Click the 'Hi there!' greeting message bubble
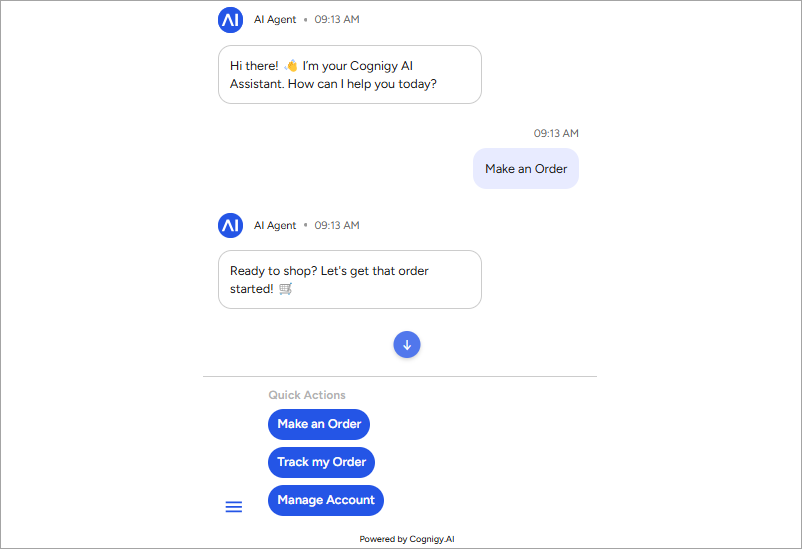The height and width of the screenshot is (549, 802). (350, 75)
